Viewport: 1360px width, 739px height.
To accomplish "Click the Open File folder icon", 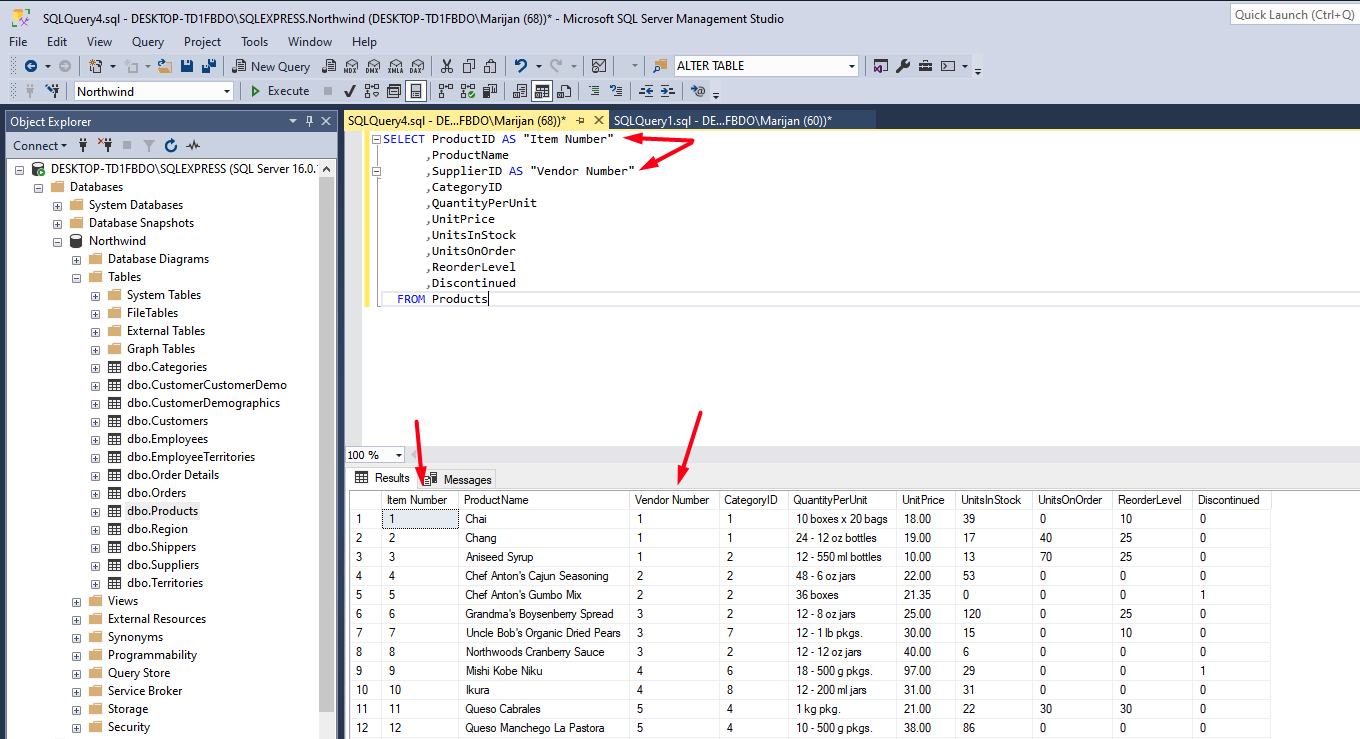I will tap(164, 66).
